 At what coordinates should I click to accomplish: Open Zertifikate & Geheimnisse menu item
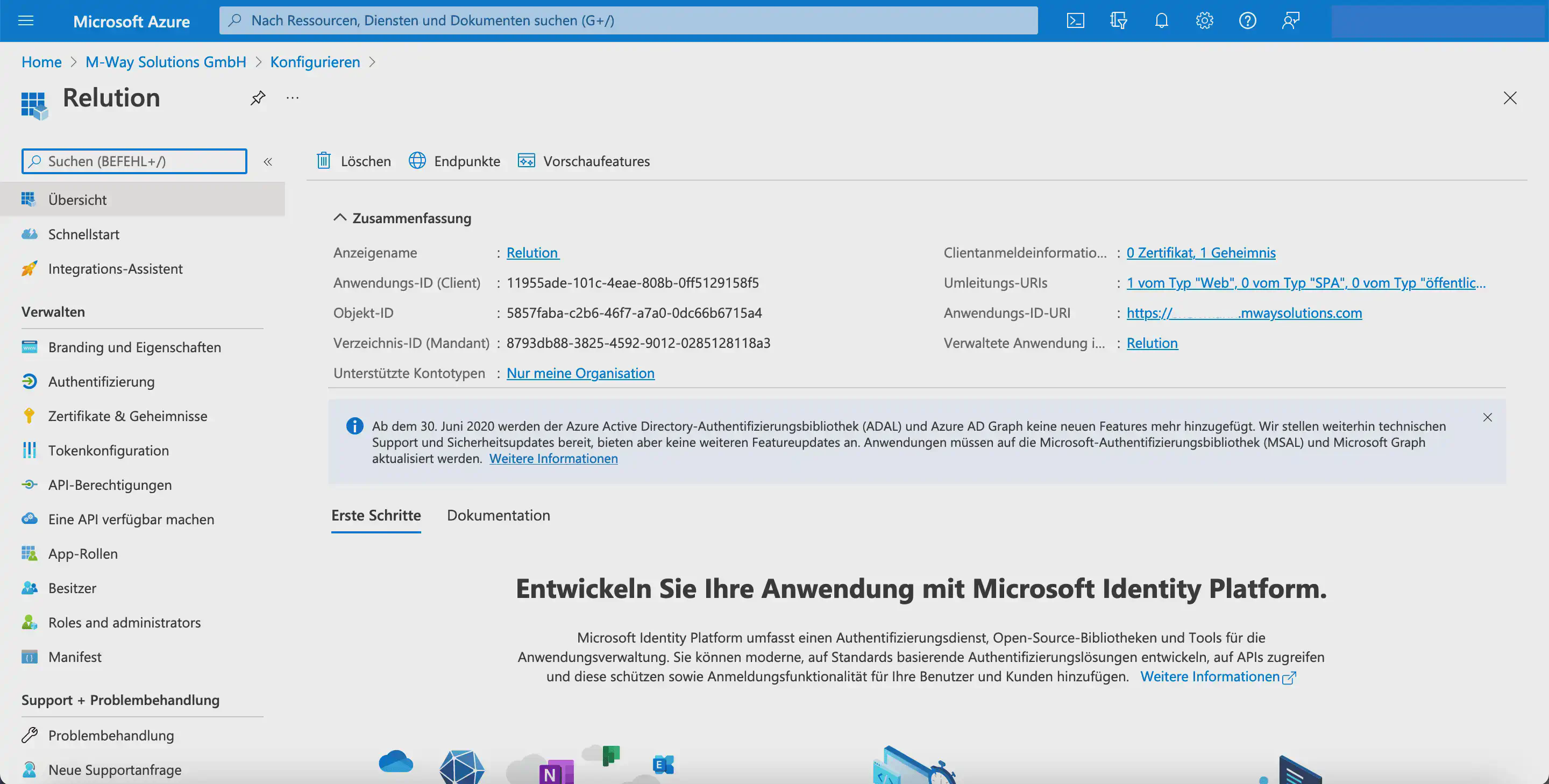coord(127,416)
